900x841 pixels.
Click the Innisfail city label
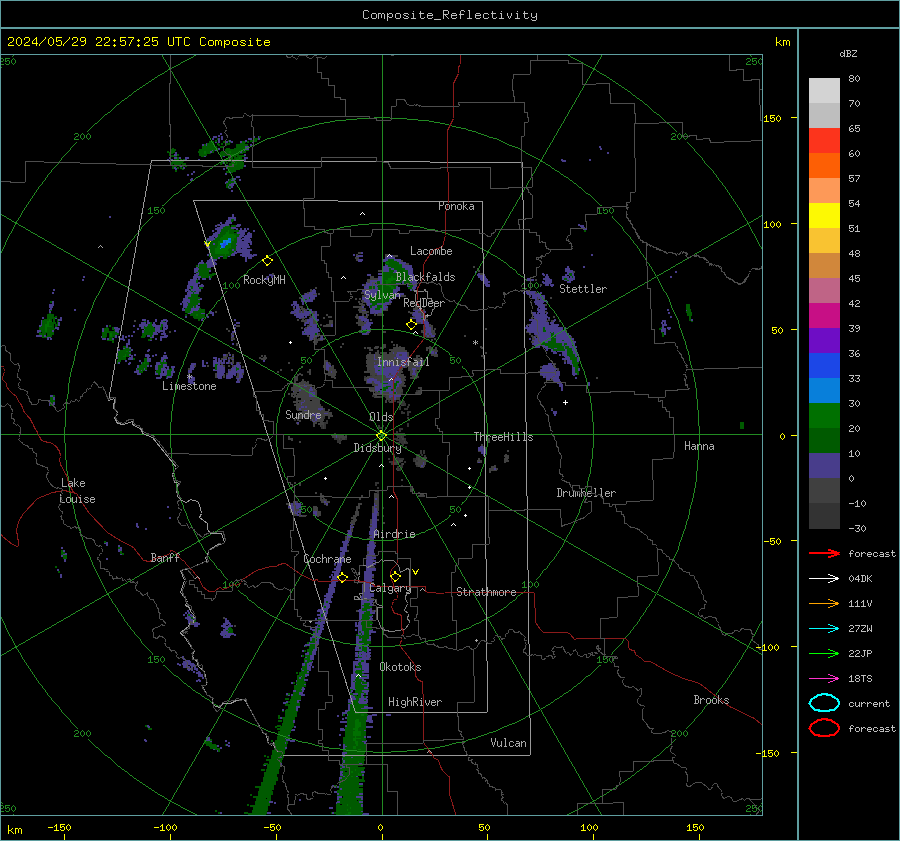[403, 362]
